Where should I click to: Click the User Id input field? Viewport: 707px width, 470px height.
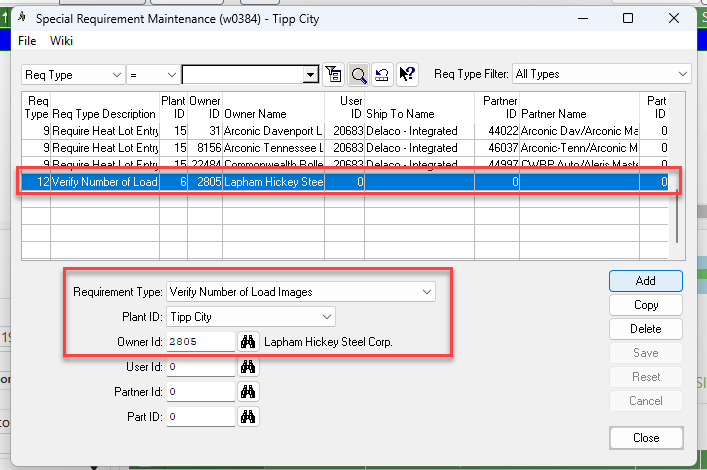(201, 367)
